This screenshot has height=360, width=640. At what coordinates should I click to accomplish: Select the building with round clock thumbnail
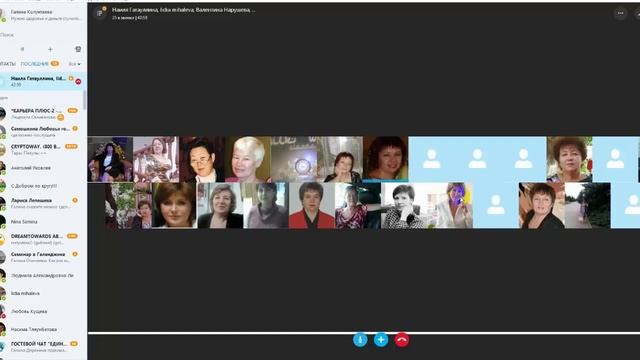pos(294,159)
